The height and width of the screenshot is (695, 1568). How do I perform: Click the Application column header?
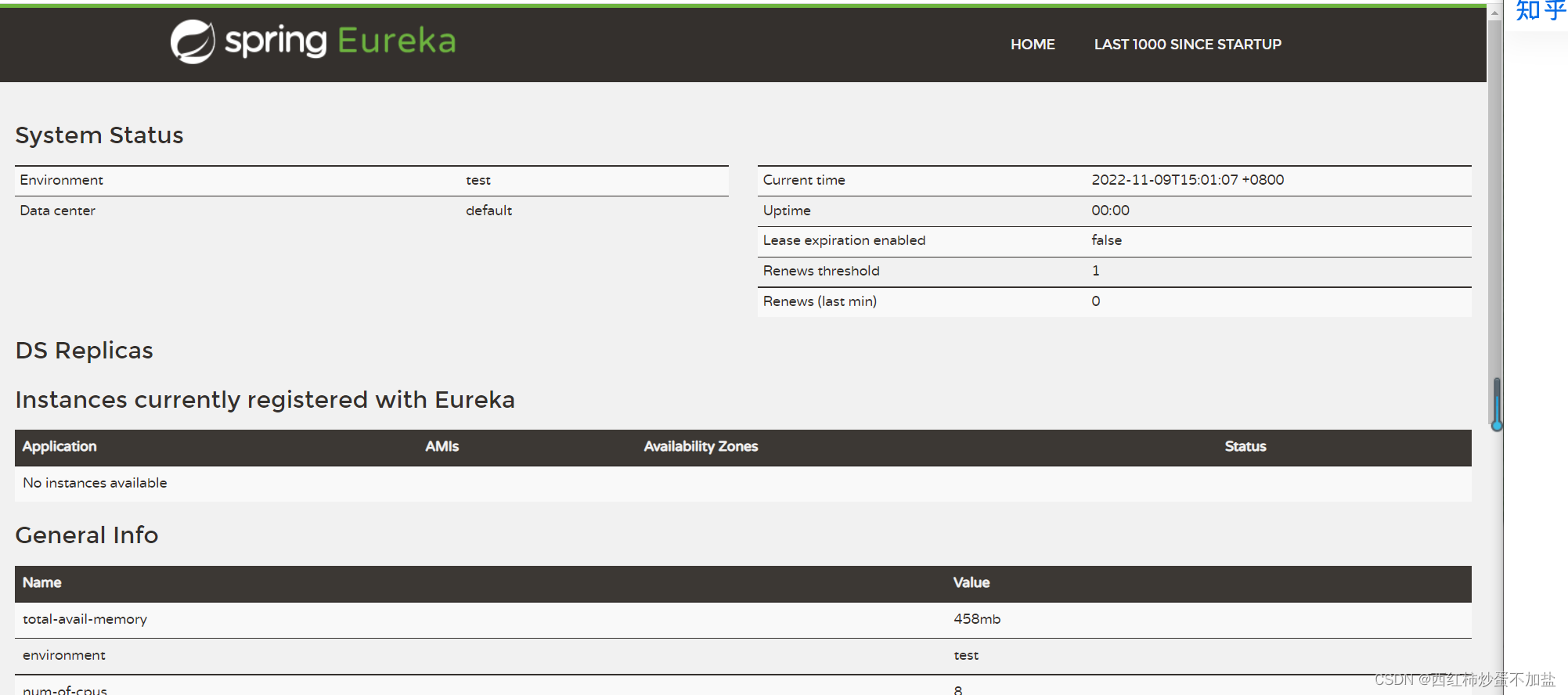click(x=59, y=446)
